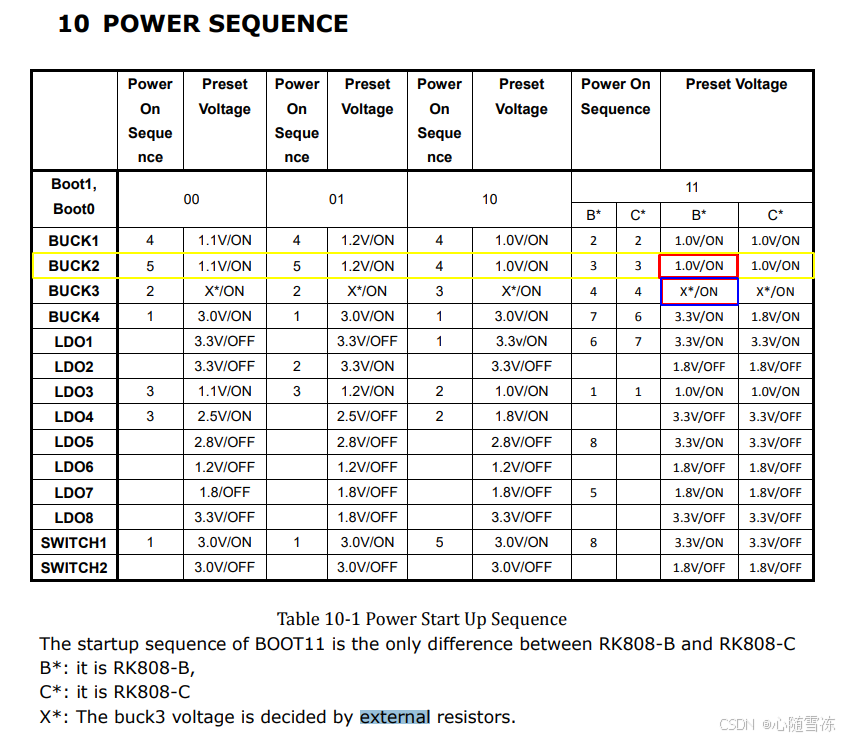Select "1.1V/ON" in the BUCK1 row
Viewport: 847px width, 740px height.
pos(225,240)
